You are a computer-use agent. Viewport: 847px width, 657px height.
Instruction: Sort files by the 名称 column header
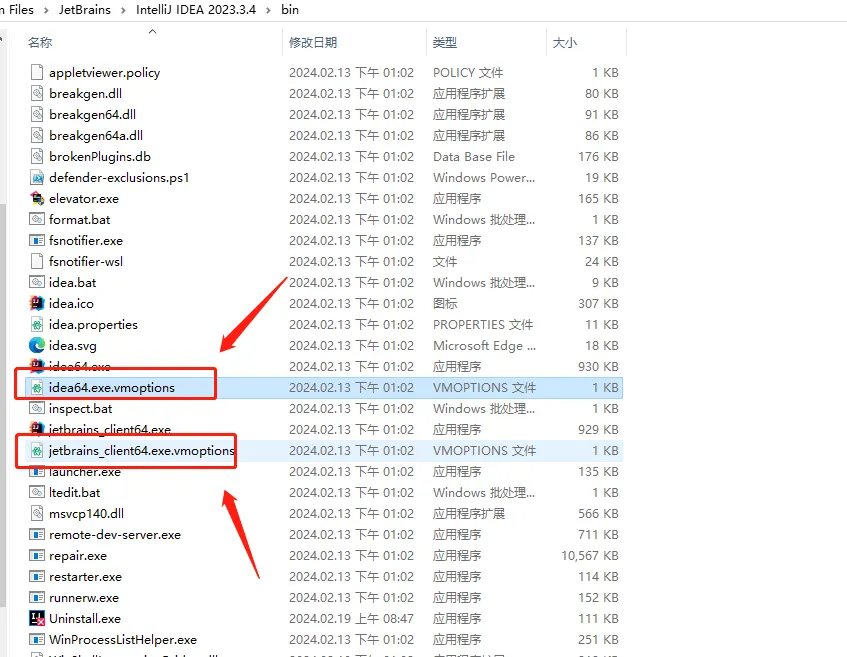[40, 43]
